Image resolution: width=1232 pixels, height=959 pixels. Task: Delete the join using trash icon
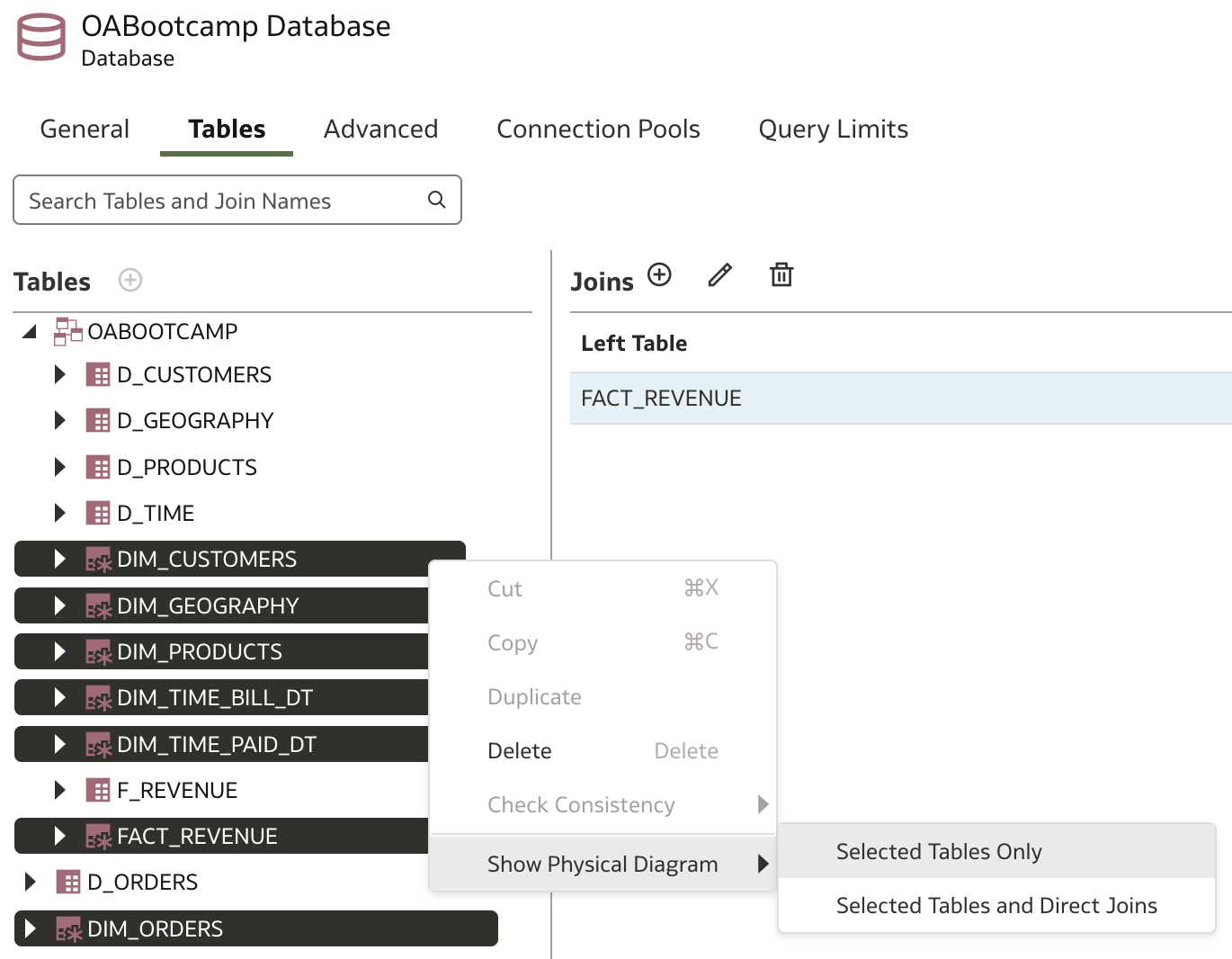[781, 274]
